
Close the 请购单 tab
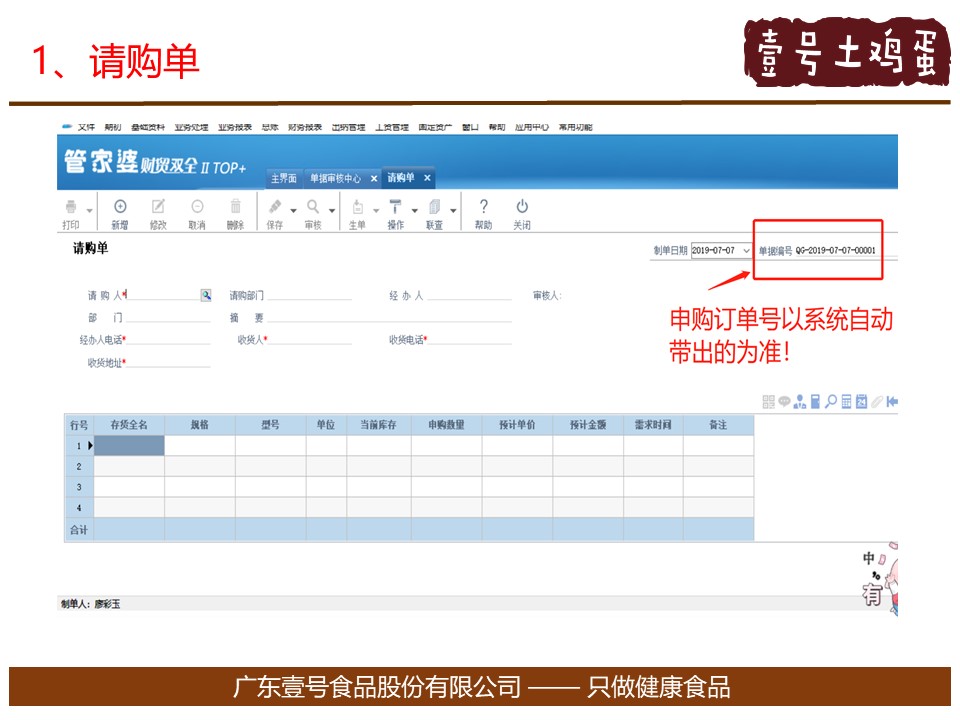(x=427, y=178)
